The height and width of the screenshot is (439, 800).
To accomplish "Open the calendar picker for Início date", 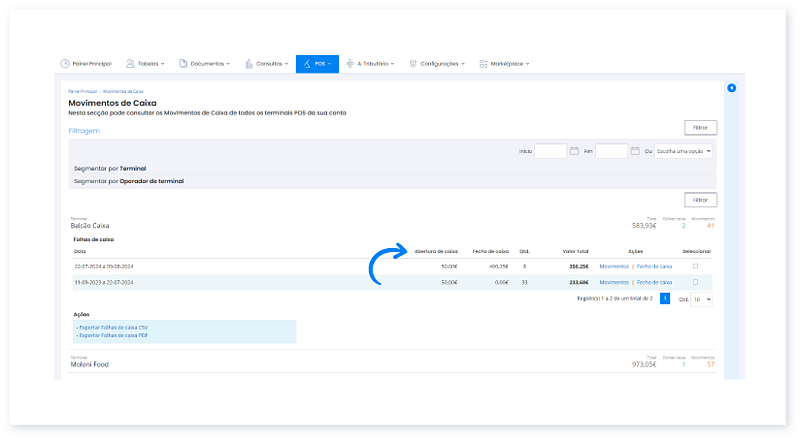I will 574,151.
